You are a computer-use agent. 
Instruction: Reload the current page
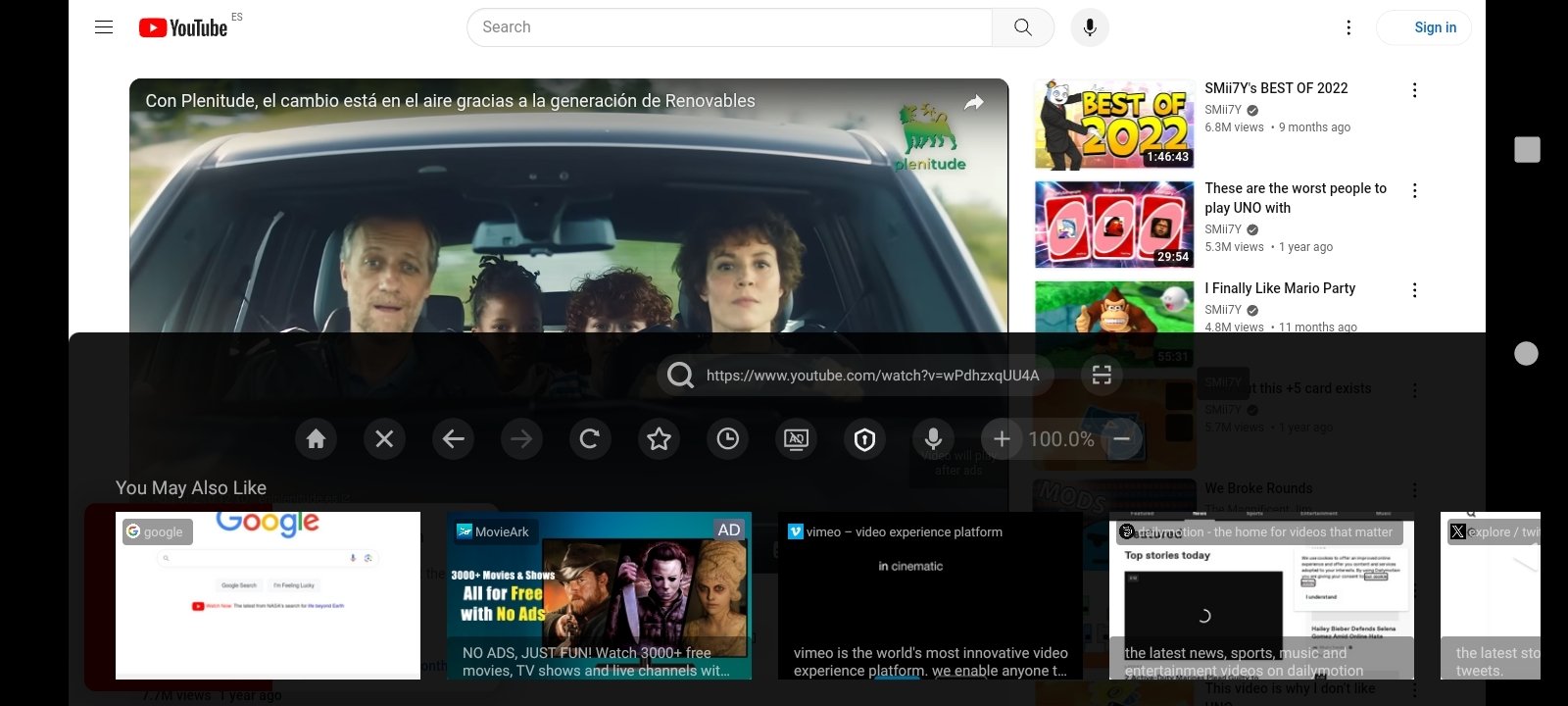click(590, 439)
